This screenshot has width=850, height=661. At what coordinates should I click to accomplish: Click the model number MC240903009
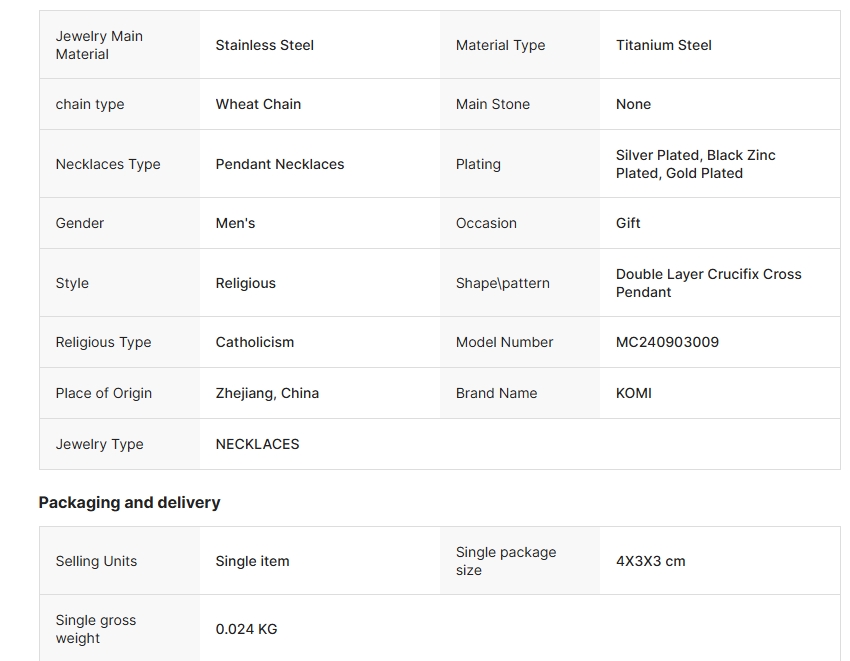(667, 342)
